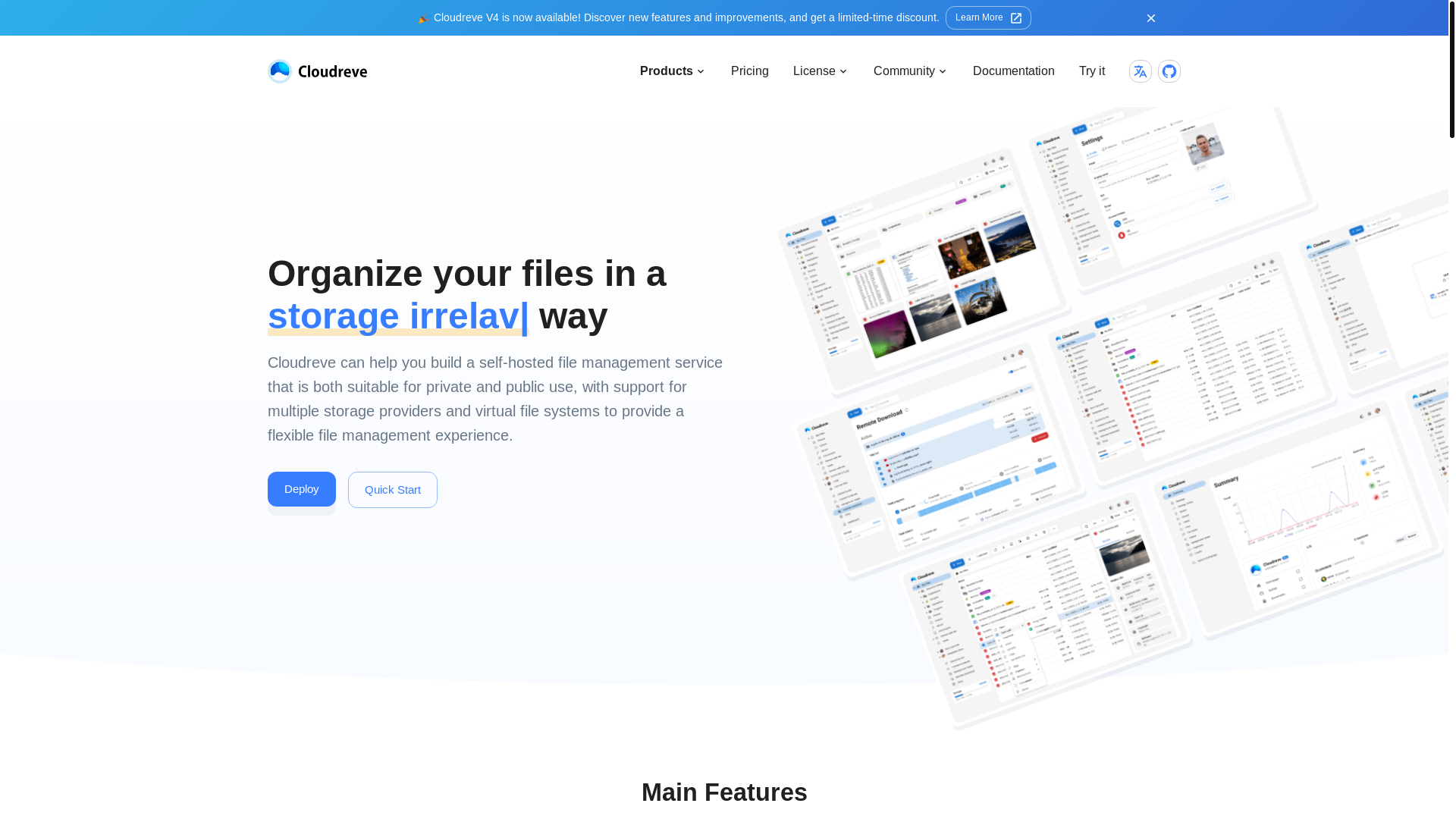Click the Main Features heading
This screenshot has width=1456, height=819.
[x=724, y=792]
